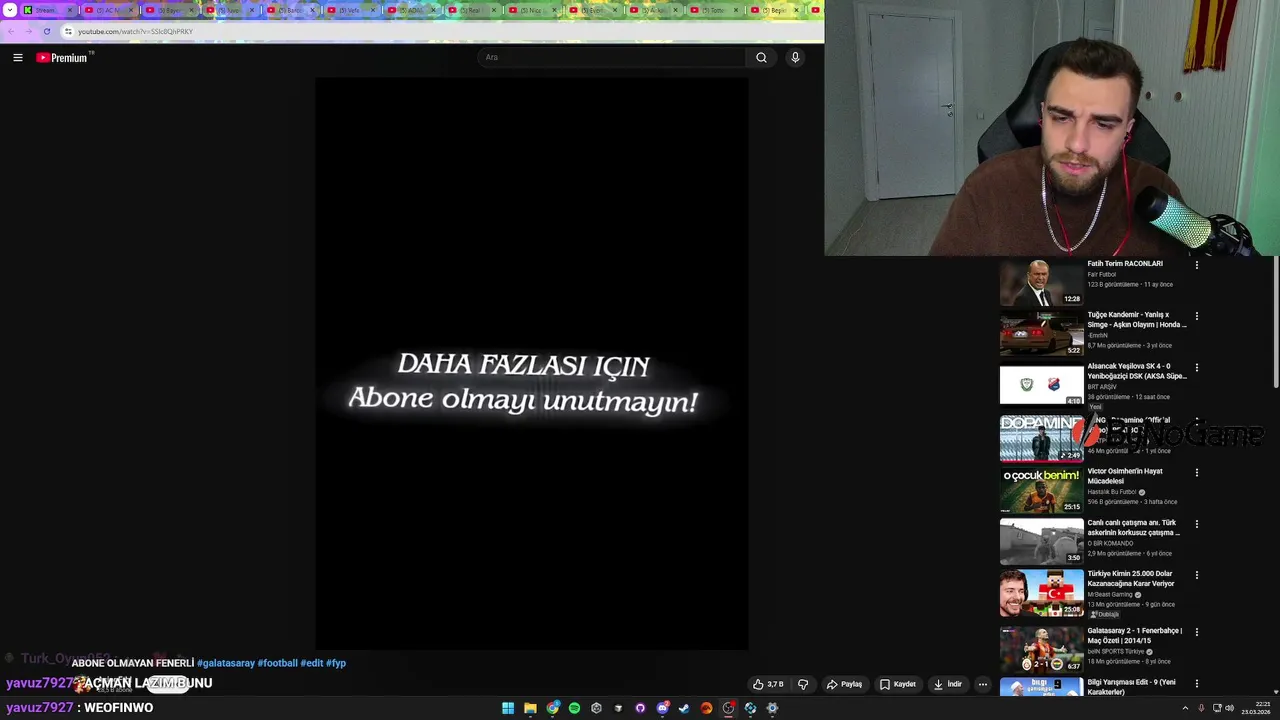Click browser forward arrow
The image size is (1280, 720).
28,31
